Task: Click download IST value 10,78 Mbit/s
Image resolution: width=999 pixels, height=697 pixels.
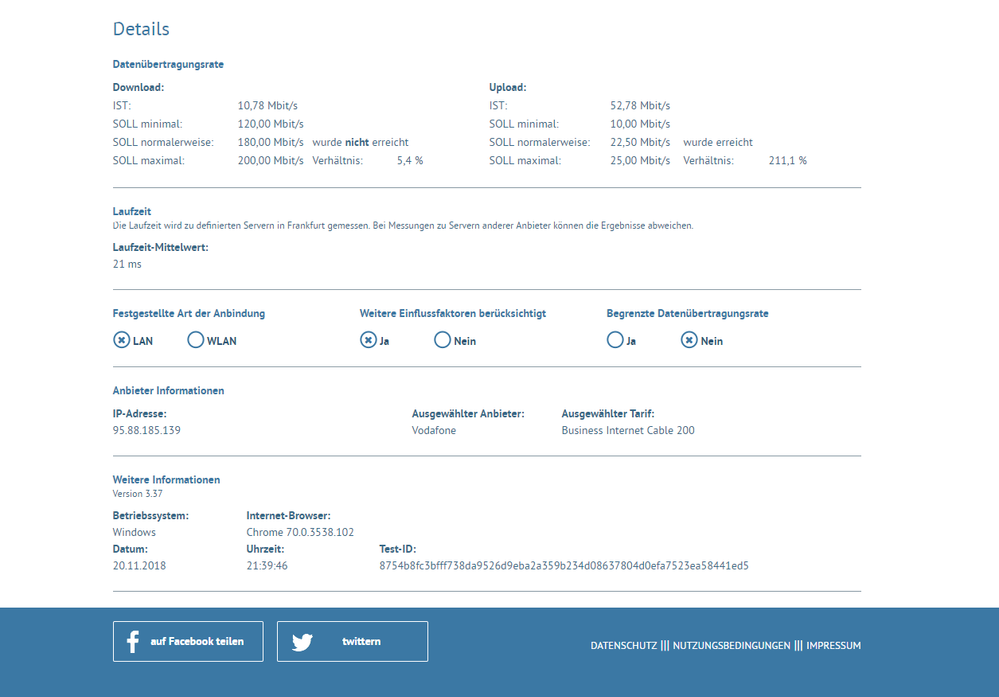Action: click(x=268, y=106)
